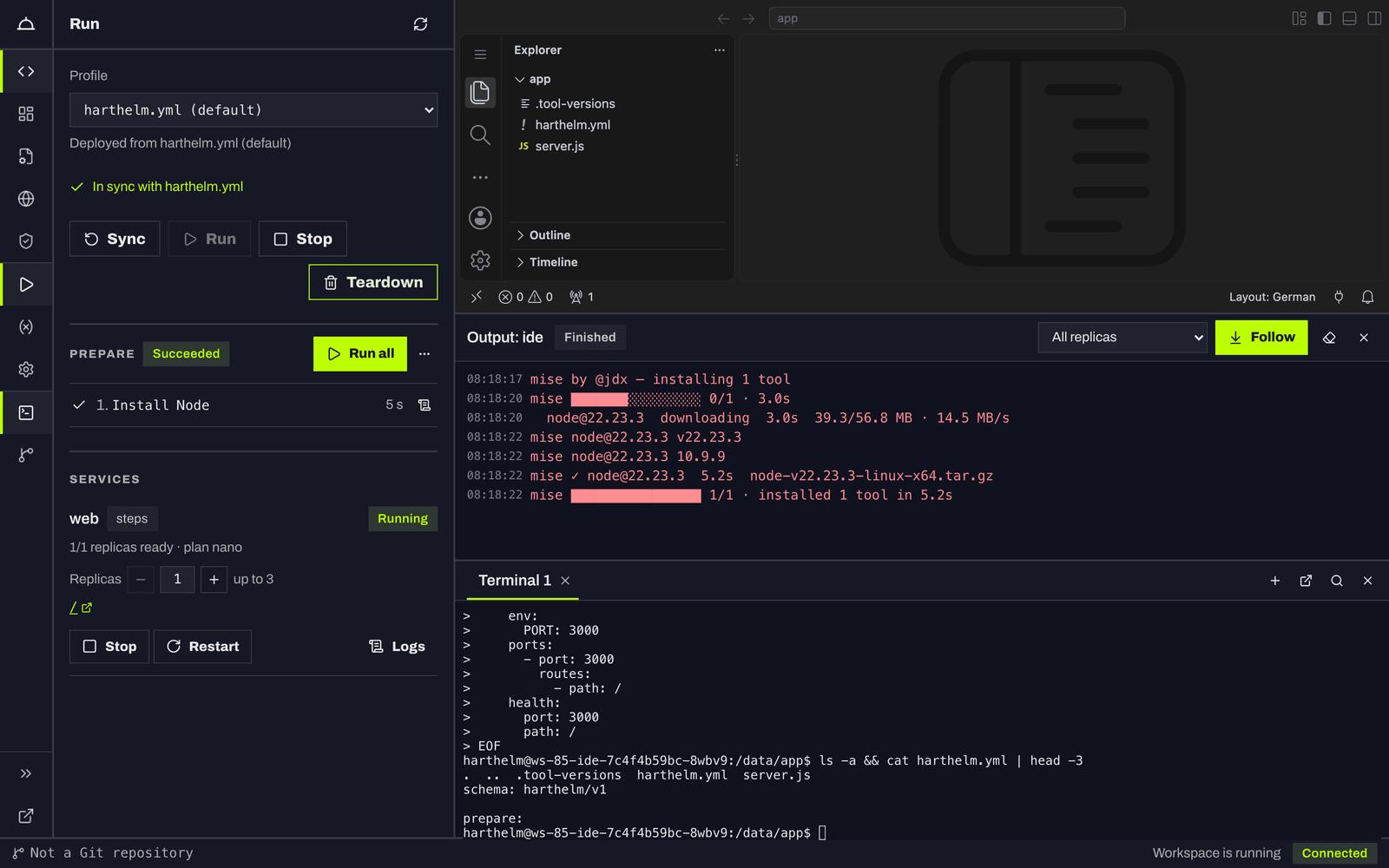This screenshot has height=868, width=1389.
Task: Restart the web service
Action: click(x=202, y=647)
